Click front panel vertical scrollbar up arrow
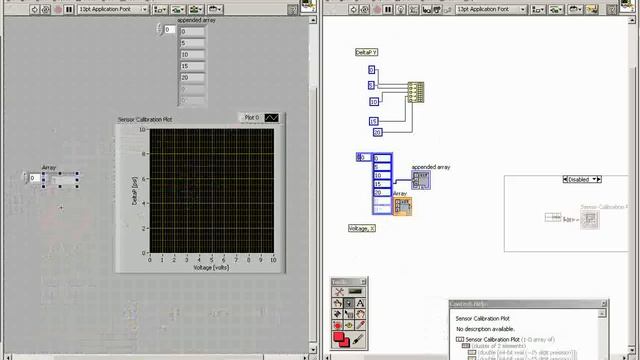The width and height of the screenshot is (640, 360). tap(313, 20)
